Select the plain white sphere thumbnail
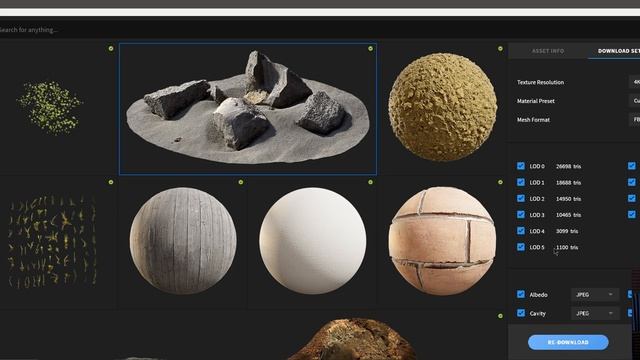The image size is (640, 360). pyautogui.click(x=313, y=241)
